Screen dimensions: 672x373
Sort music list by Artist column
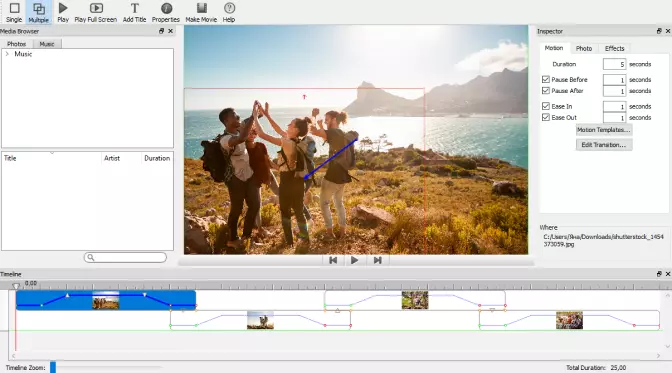(121, 158)
